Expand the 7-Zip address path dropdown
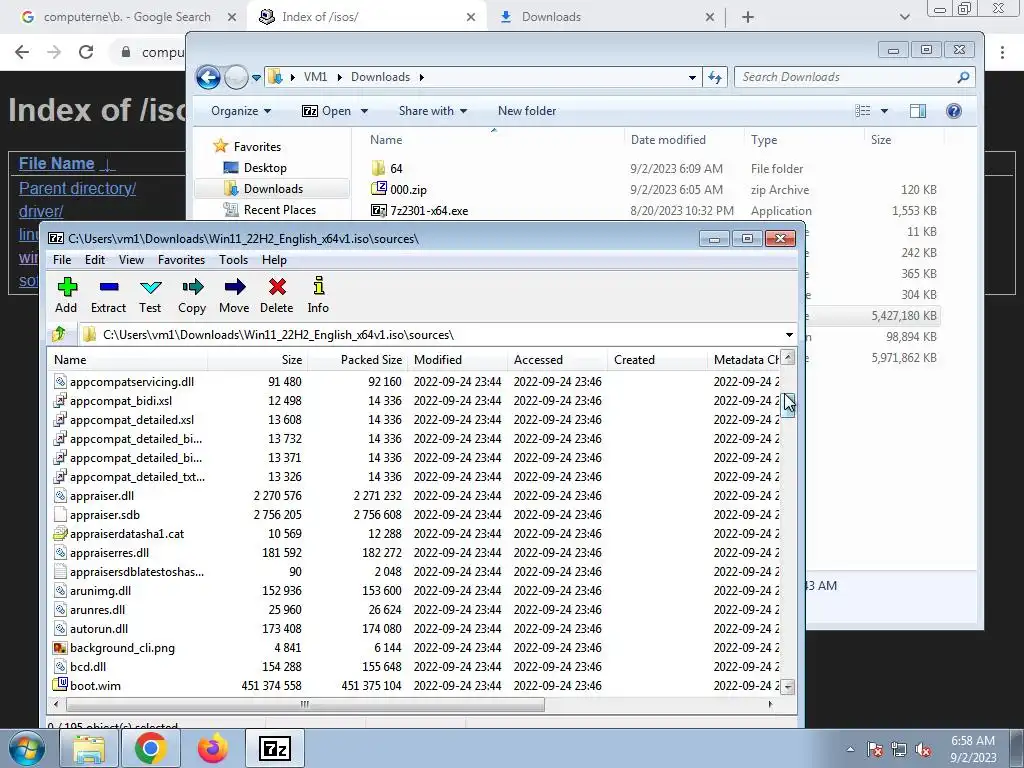 (789, 335)
